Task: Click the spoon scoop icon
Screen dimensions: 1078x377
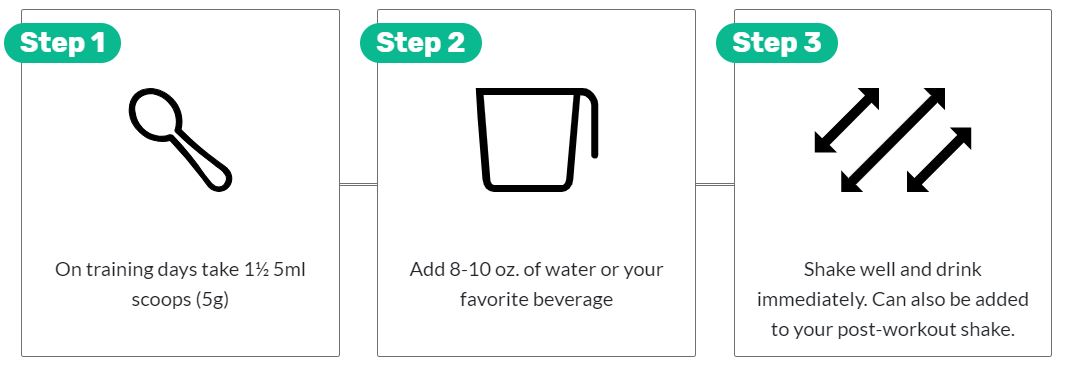Action: pos(180,140)
